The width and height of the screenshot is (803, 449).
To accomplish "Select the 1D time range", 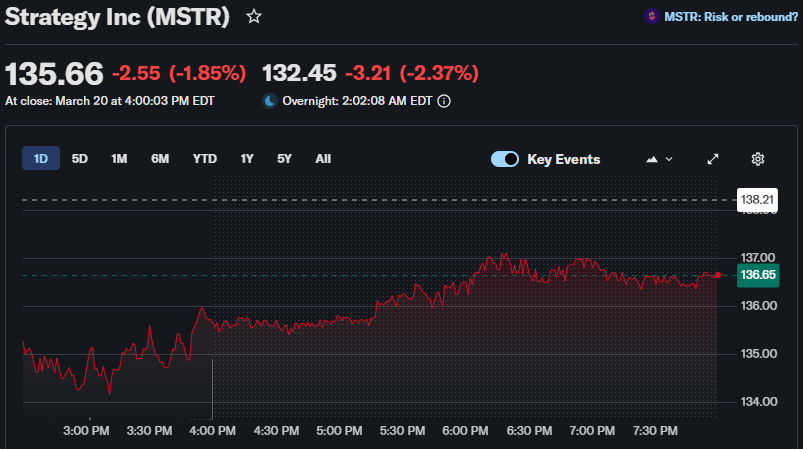I will click(x=41, y=159).
